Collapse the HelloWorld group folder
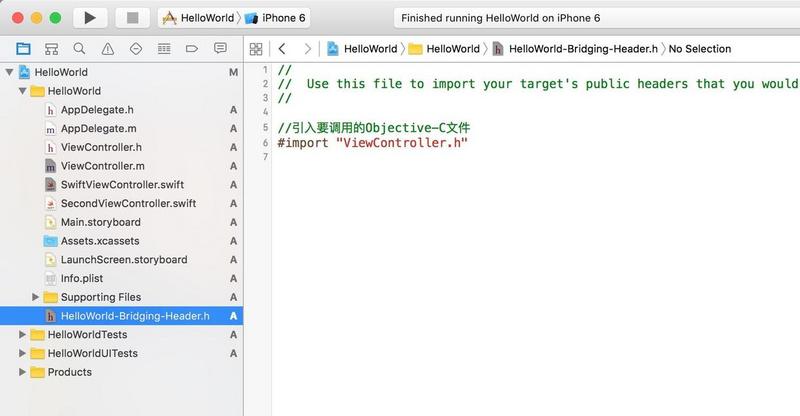Image resolution: width=800 pixels, height=416 pixels. [22, 91]
